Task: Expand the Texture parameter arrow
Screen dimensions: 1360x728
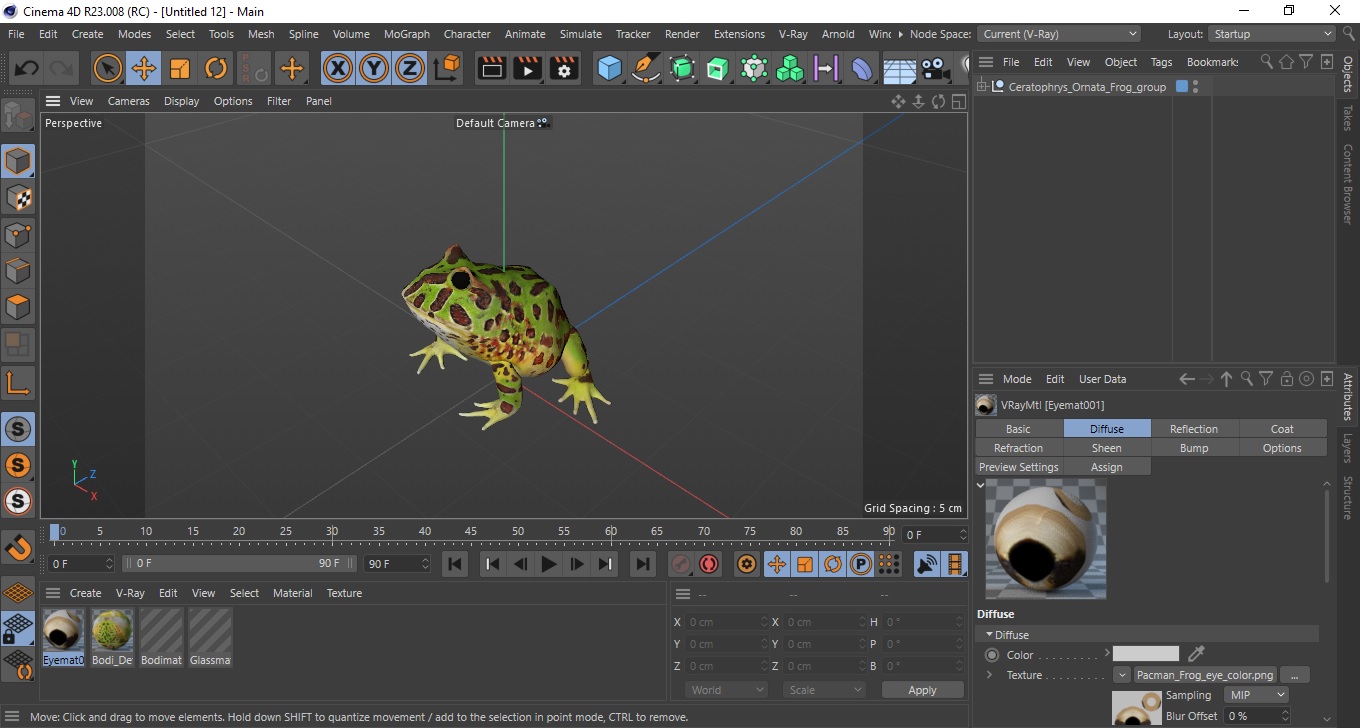Action: (990, 675)
